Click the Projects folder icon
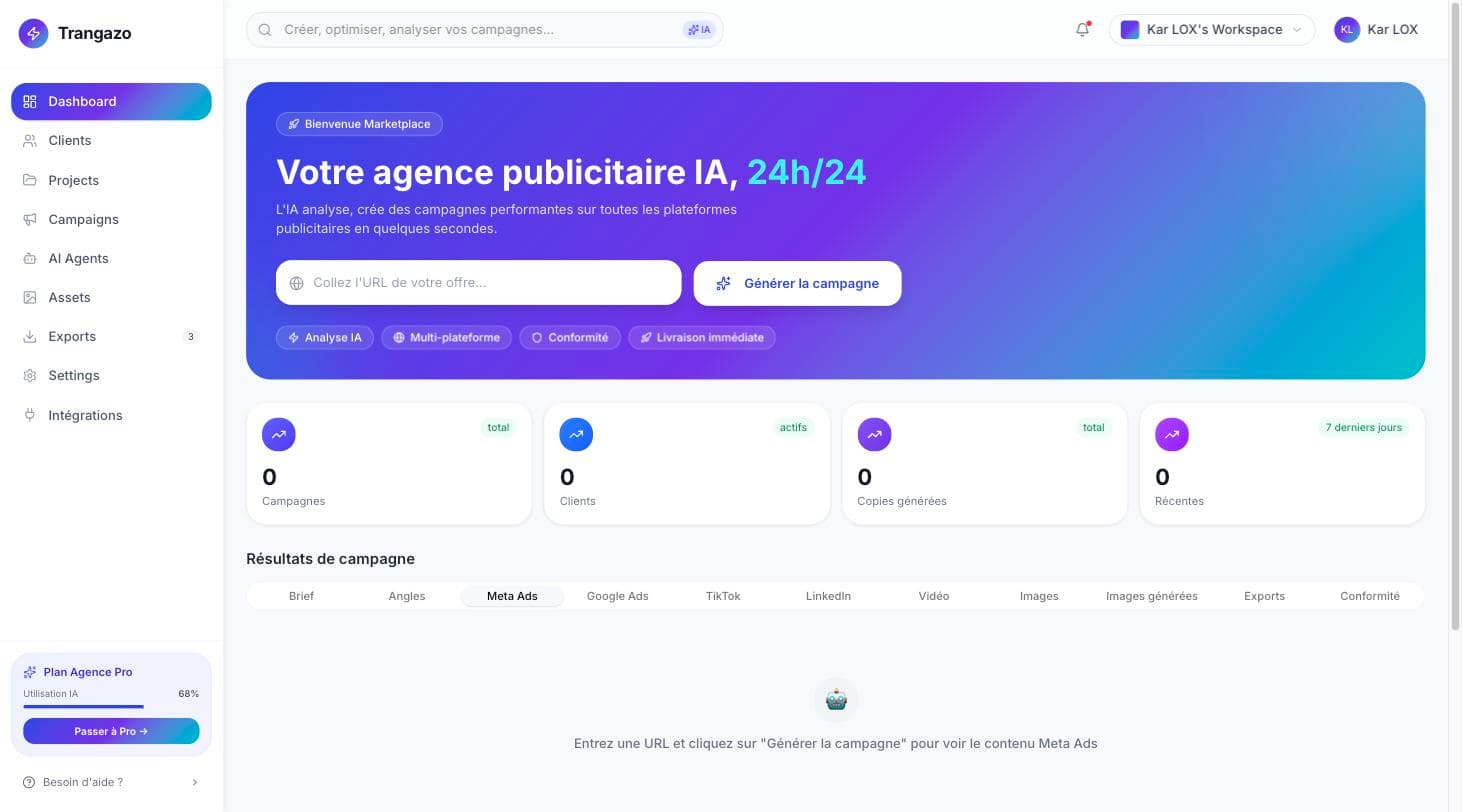 [30, 180]
